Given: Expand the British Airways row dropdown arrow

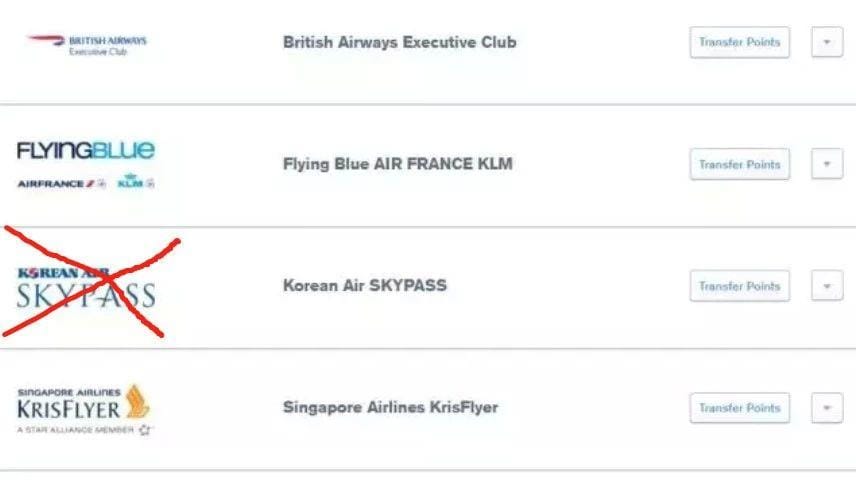Looking at the screenshot, I should (826, 43).
